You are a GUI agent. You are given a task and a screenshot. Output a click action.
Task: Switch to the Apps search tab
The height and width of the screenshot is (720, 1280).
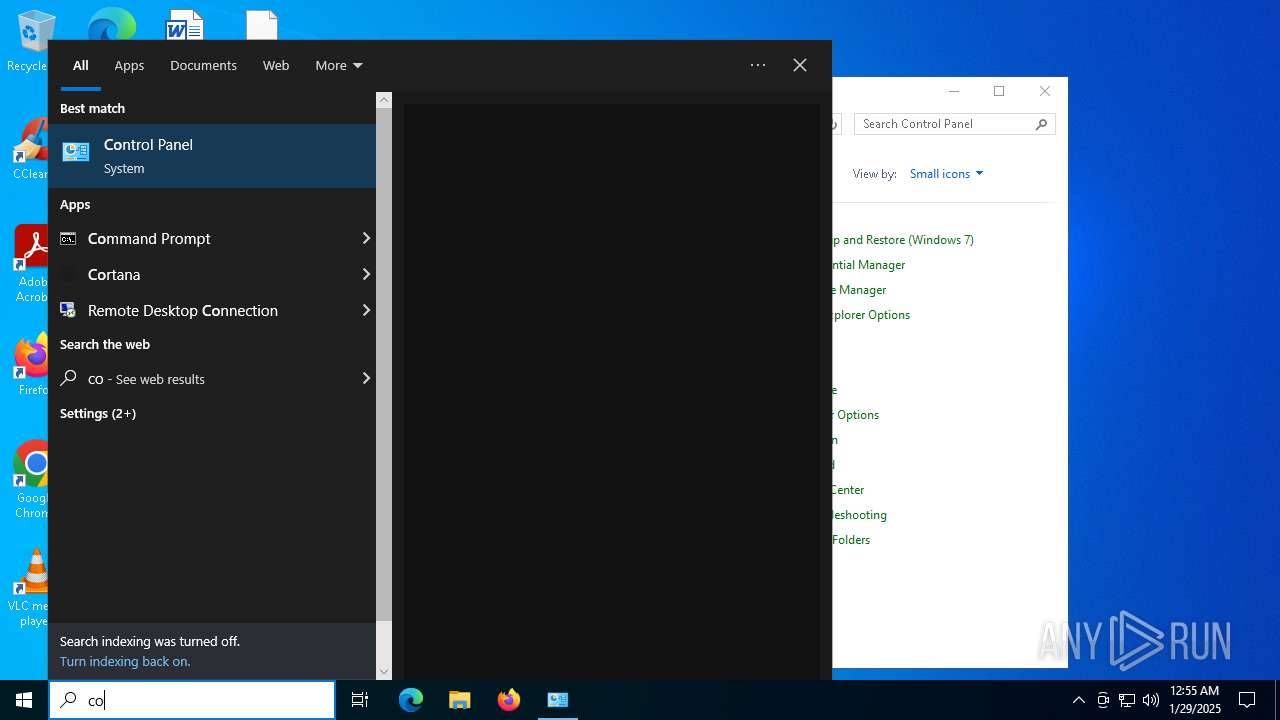129,65
